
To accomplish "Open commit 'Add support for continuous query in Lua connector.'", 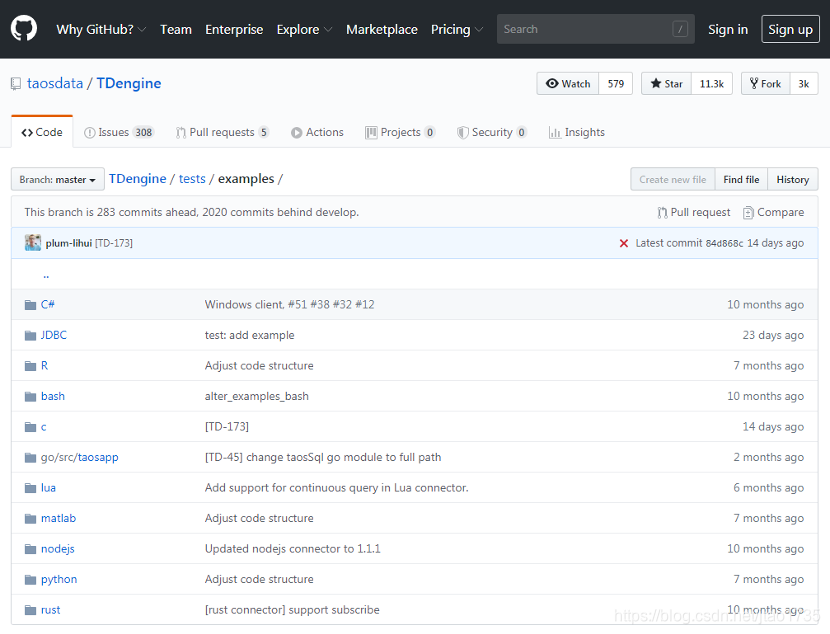I will (337, 487).
